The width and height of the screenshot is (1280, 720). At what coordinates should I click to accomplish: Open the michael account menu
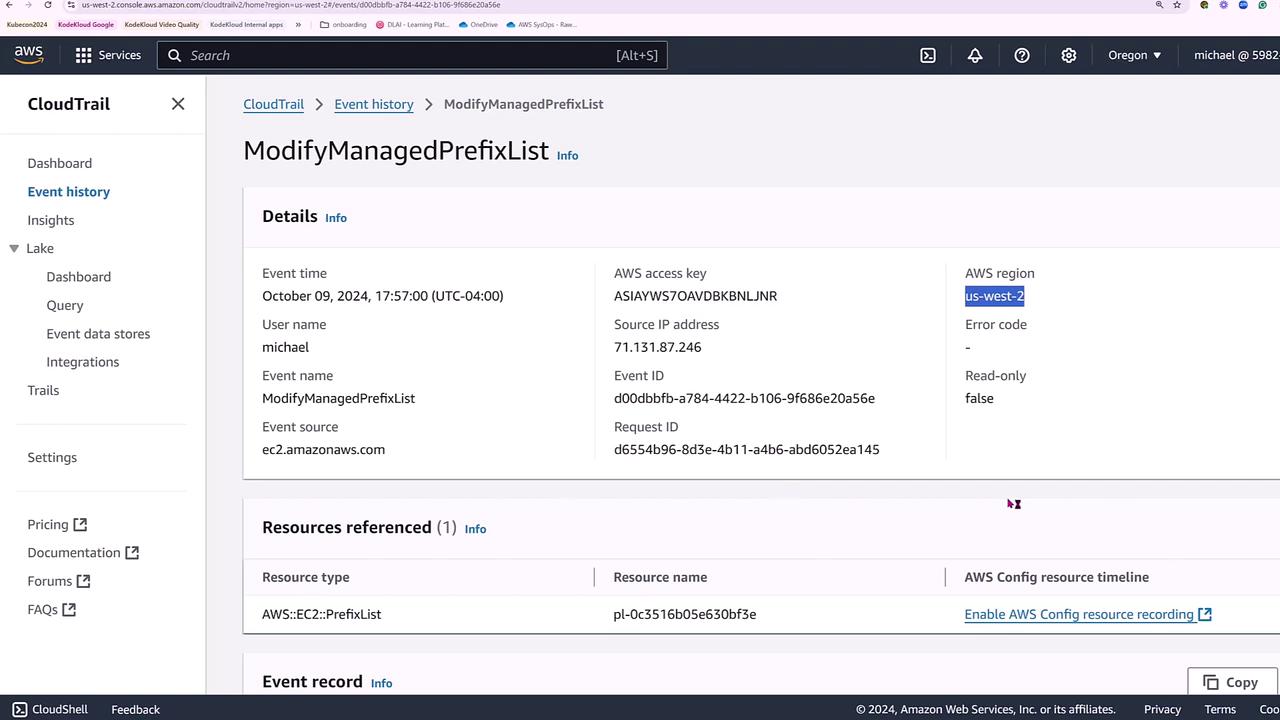coord(1236,55)
